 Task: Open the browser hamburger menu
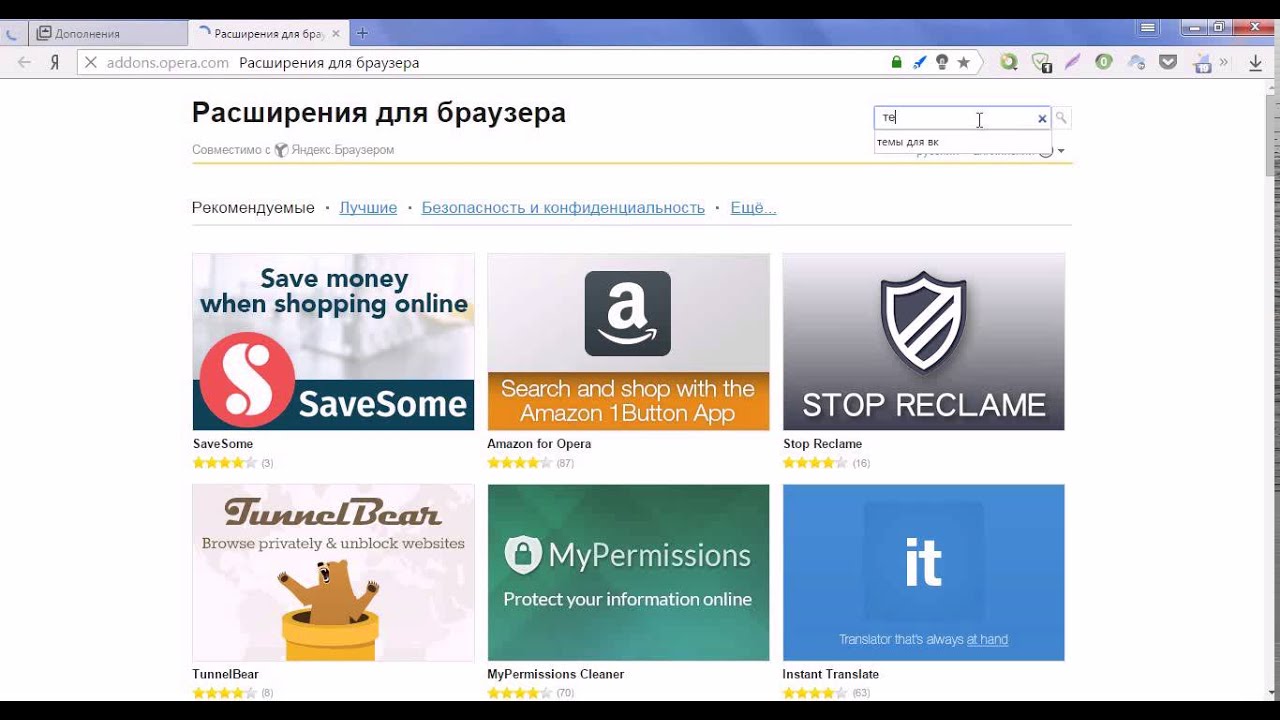click(1148, 28)
